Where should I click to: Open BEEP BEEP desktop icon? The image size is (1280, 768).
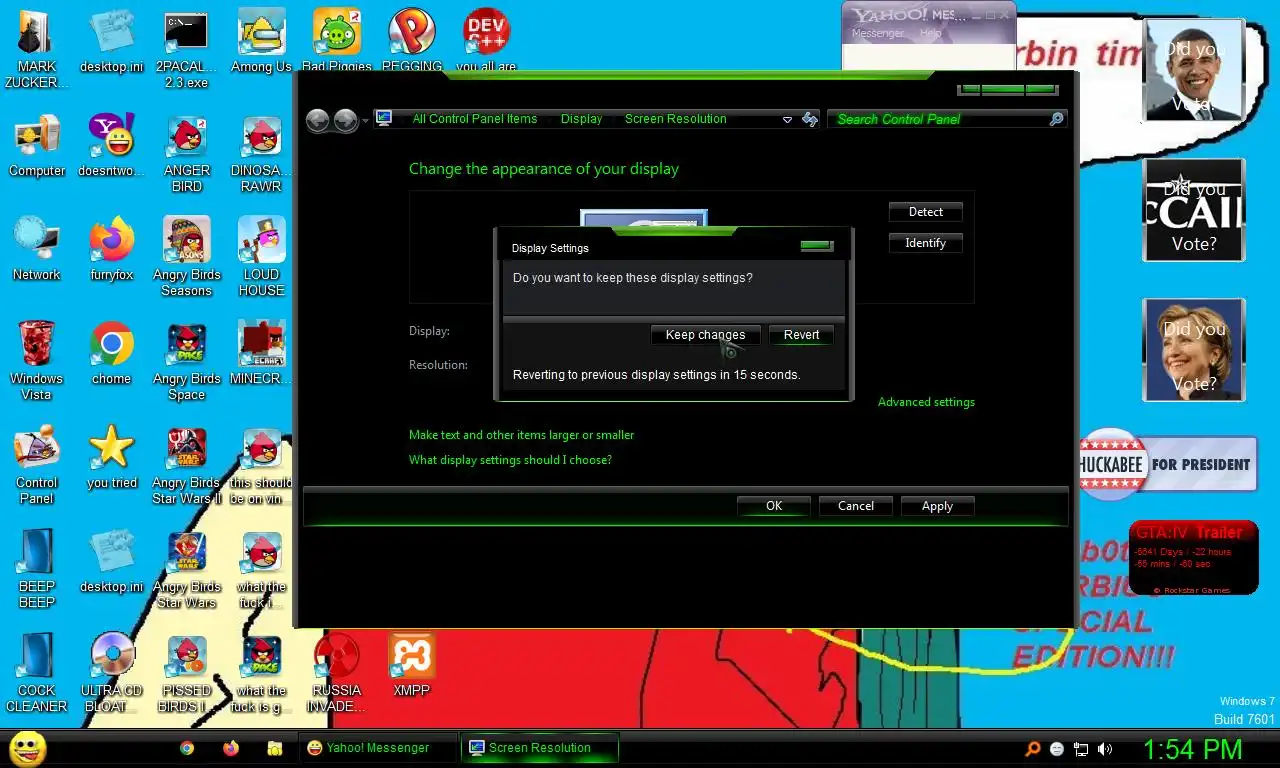tap(37, 569)
